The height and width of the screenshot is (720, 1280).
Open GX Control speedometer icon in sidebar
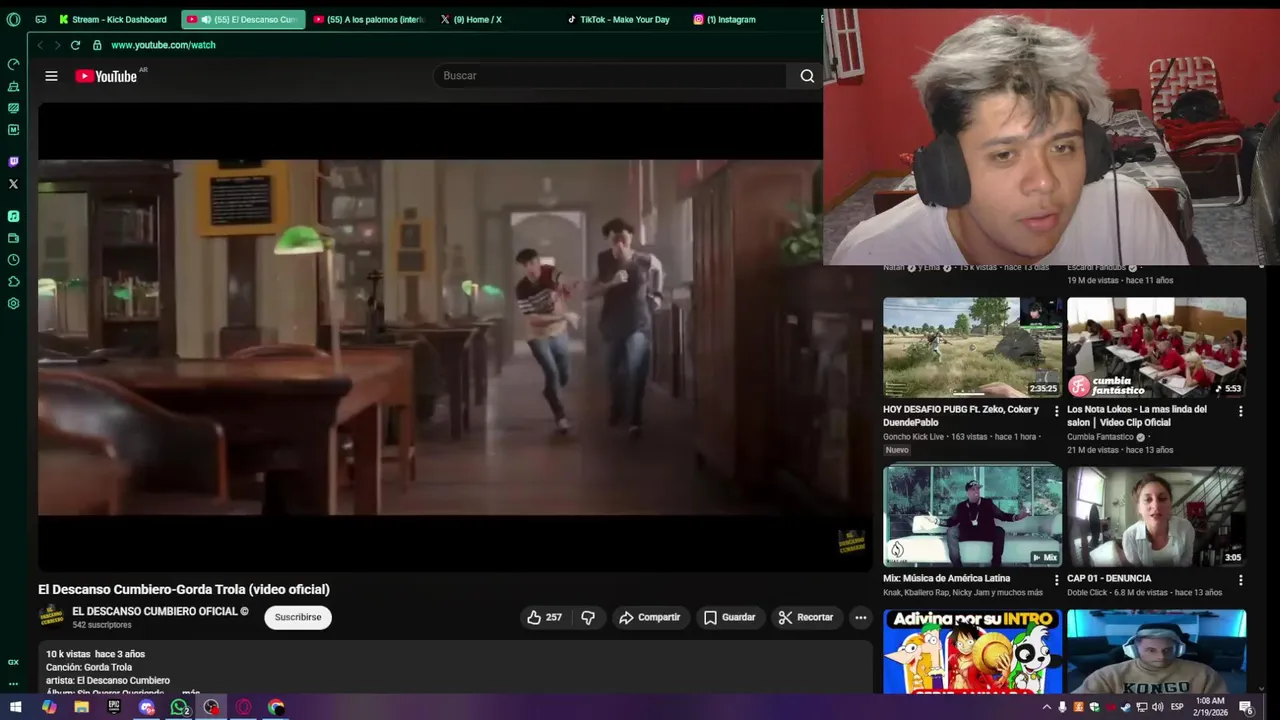[x=13, y=64]
